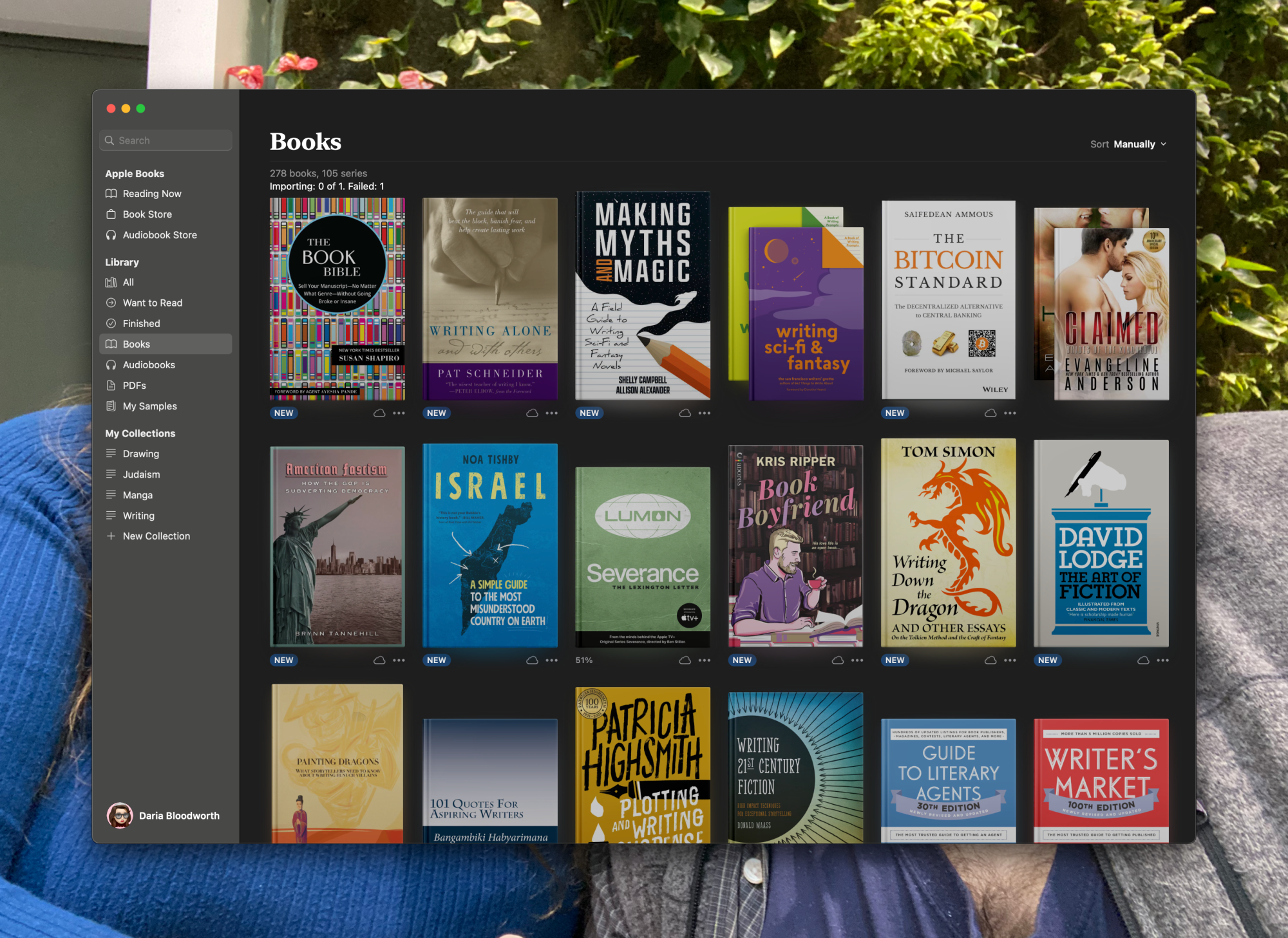The width and height of the screenshot is (1288, 938).
Task: Click ellipsis menu under American Fascism book
Action: pos(399,661)
